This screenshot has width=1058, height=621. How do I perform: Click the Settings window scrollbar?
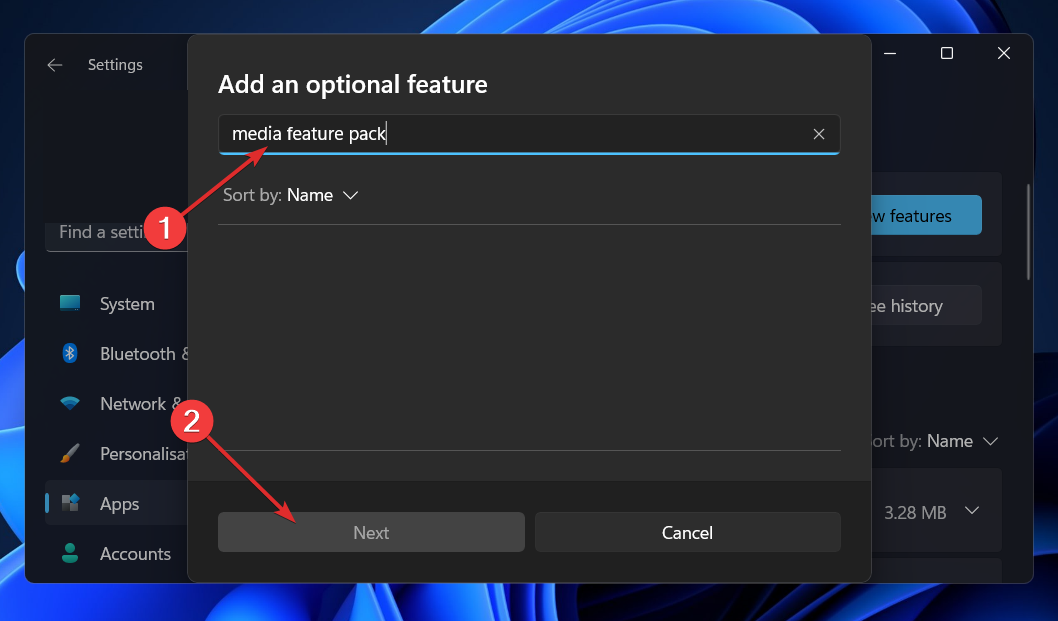point(1028,232)
